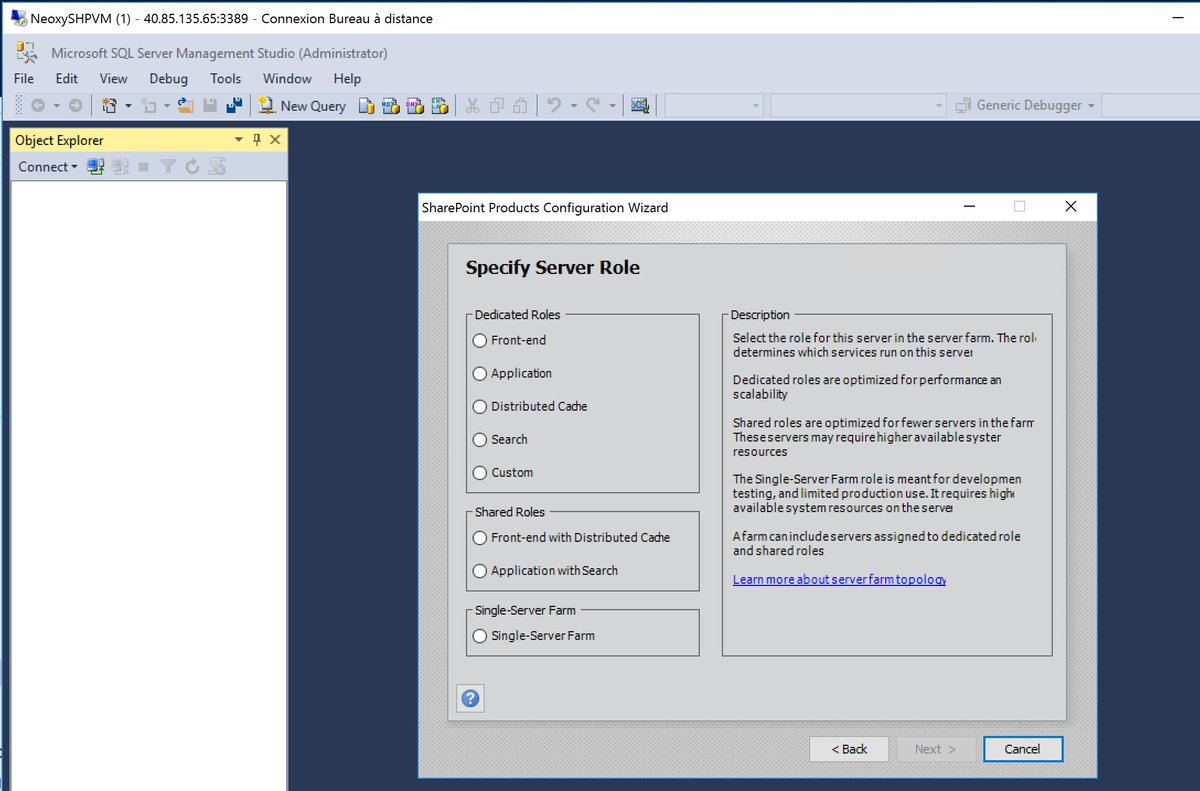Click the Paste icon in the toolbar
The image size is (1200, 791).
(520, 105)
